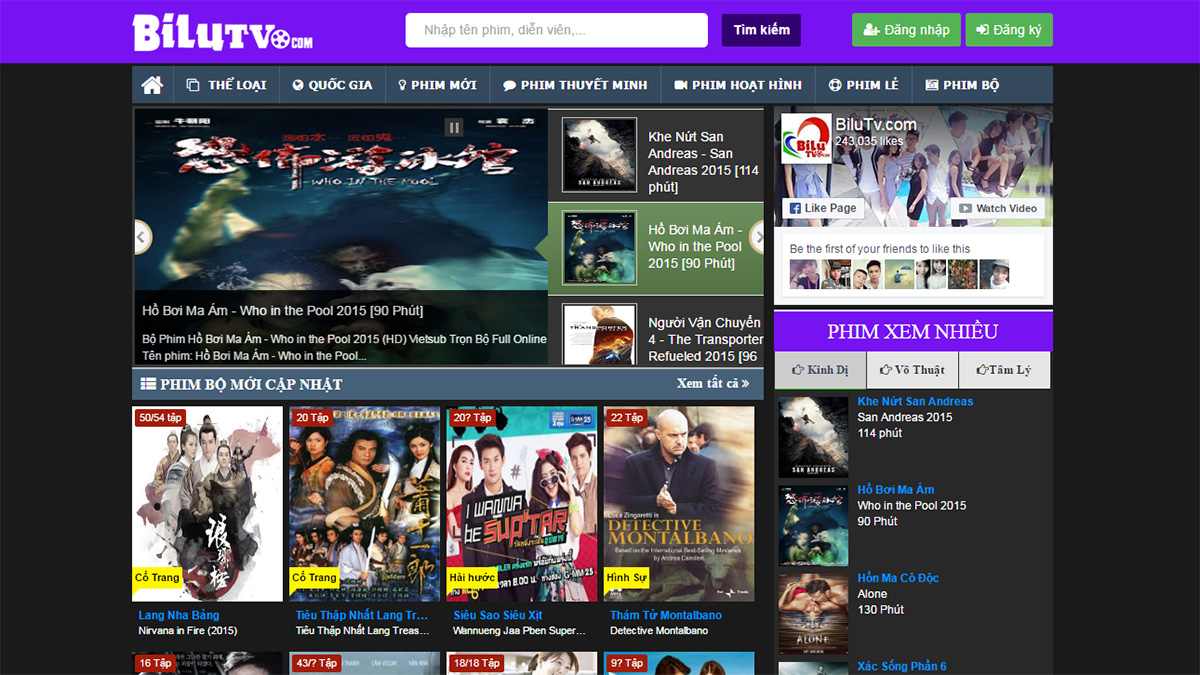Click the Khe Nứt San Andreas sidebar link
1200x675 pixels.
pyautogui.click(x=914, y=401)
